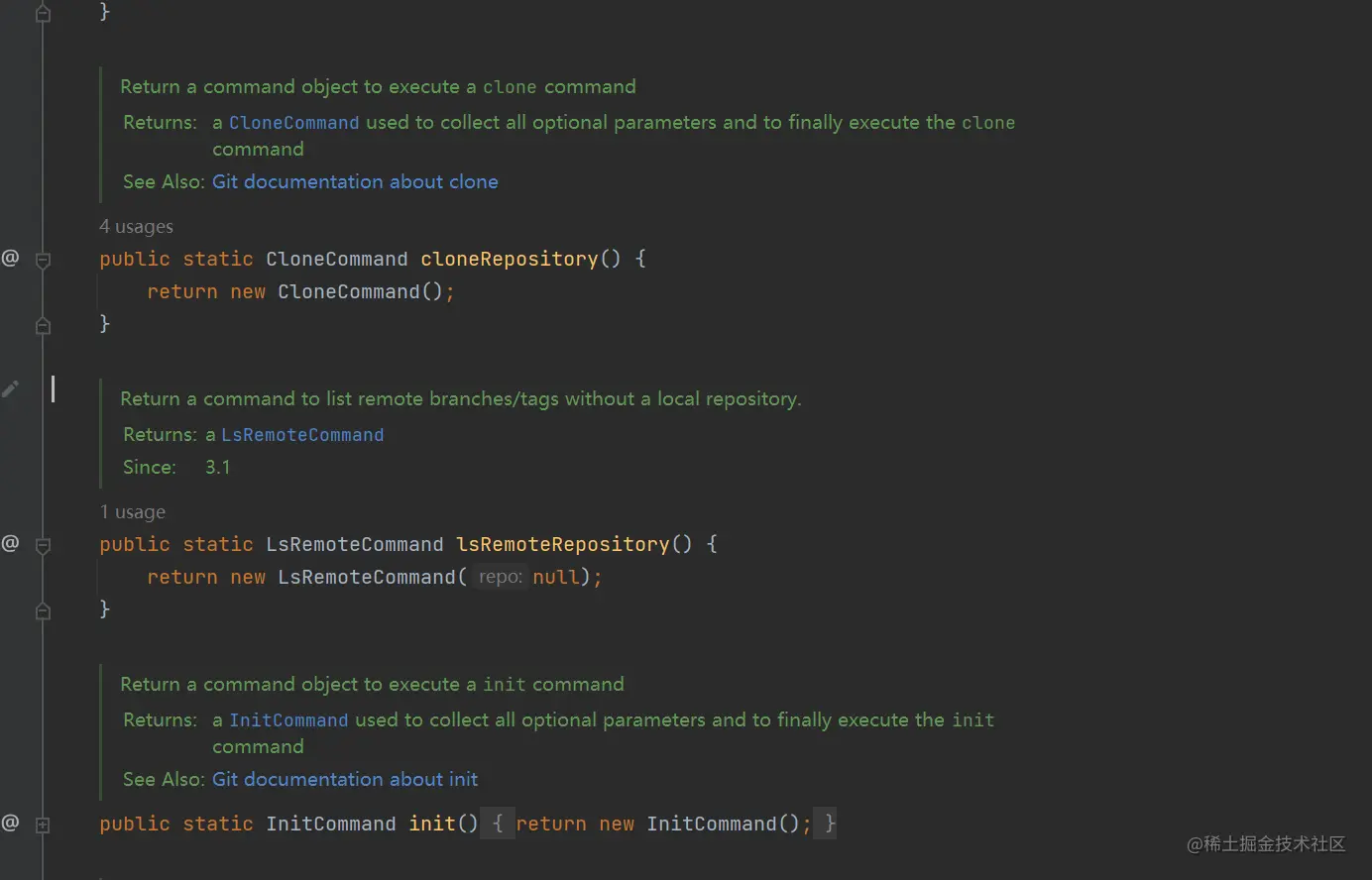This screenshot has width=1372, height=880.
Task: Click fold end marker below CloneCommand return
Action: click(43, 325)
